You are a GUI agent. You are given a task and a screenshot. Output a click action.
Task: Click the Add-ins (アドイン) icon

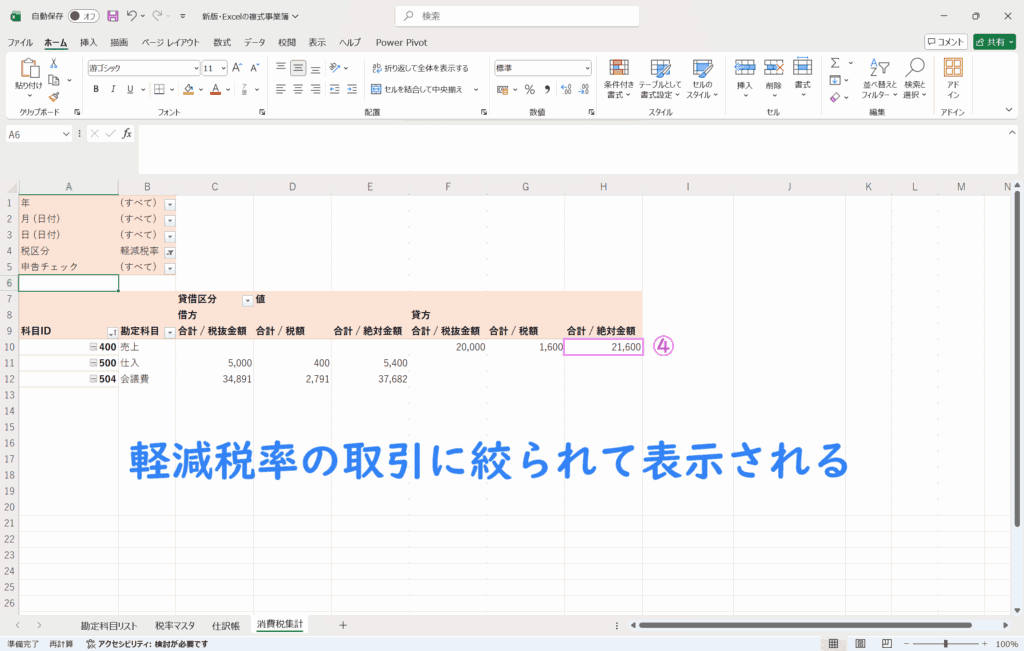(953, 75)
